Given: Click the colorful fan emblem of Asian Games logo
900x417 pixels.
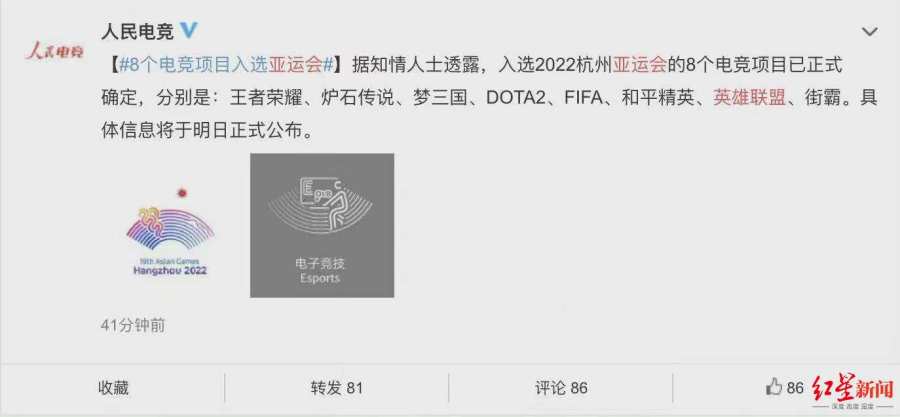Looking at the screenshot, I should (170, 225).
